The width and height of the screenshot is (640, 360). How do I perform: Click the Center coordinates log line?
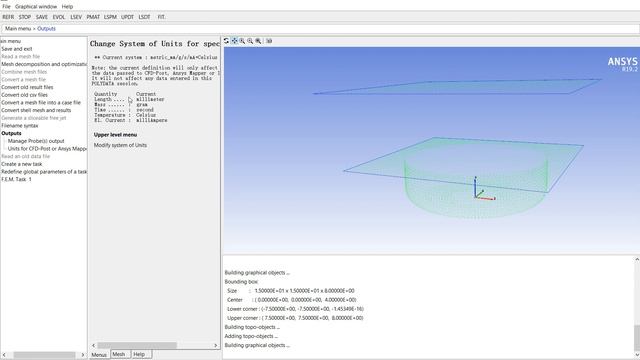coord(292,300)
